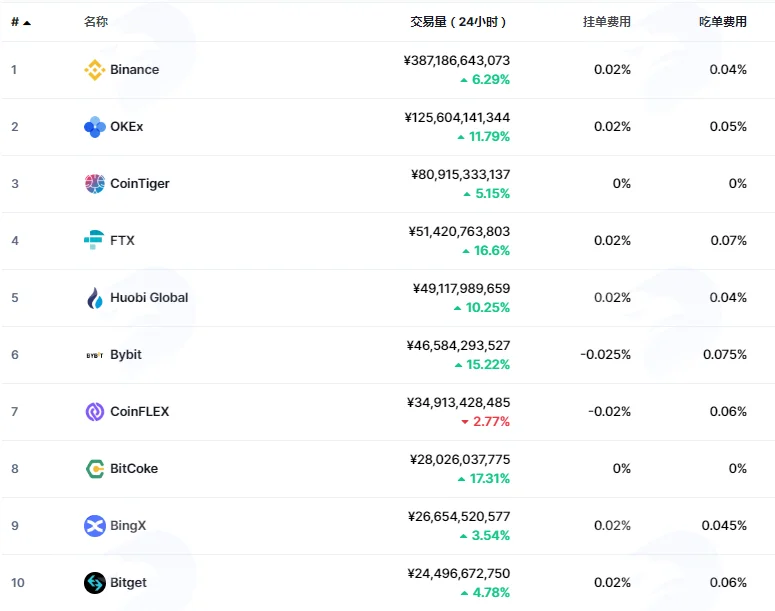Select the BitCoke green logo
775x611 pixels.
(94, 469)
